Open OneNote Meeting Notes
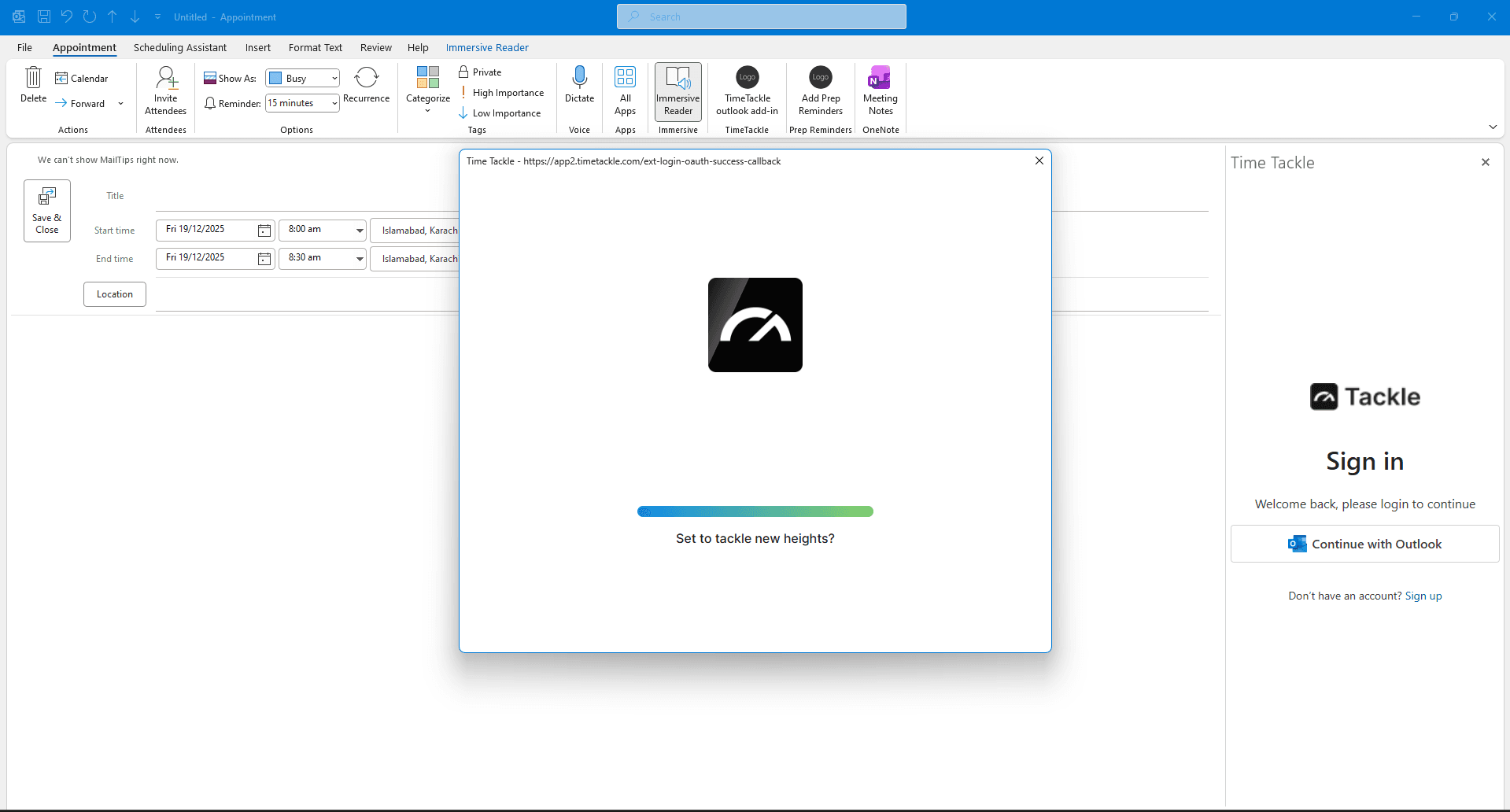1510x812 pixels. (881, 90)
